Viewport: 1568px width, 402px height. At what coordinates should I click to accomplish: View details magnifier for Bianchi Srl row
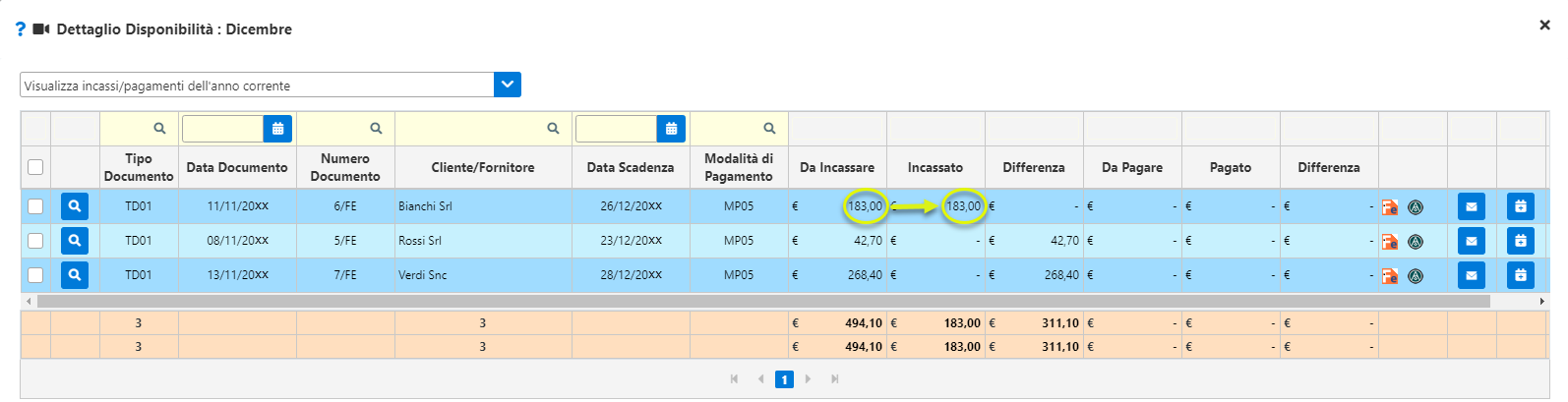pyautogui.click(x=75, y=206)
